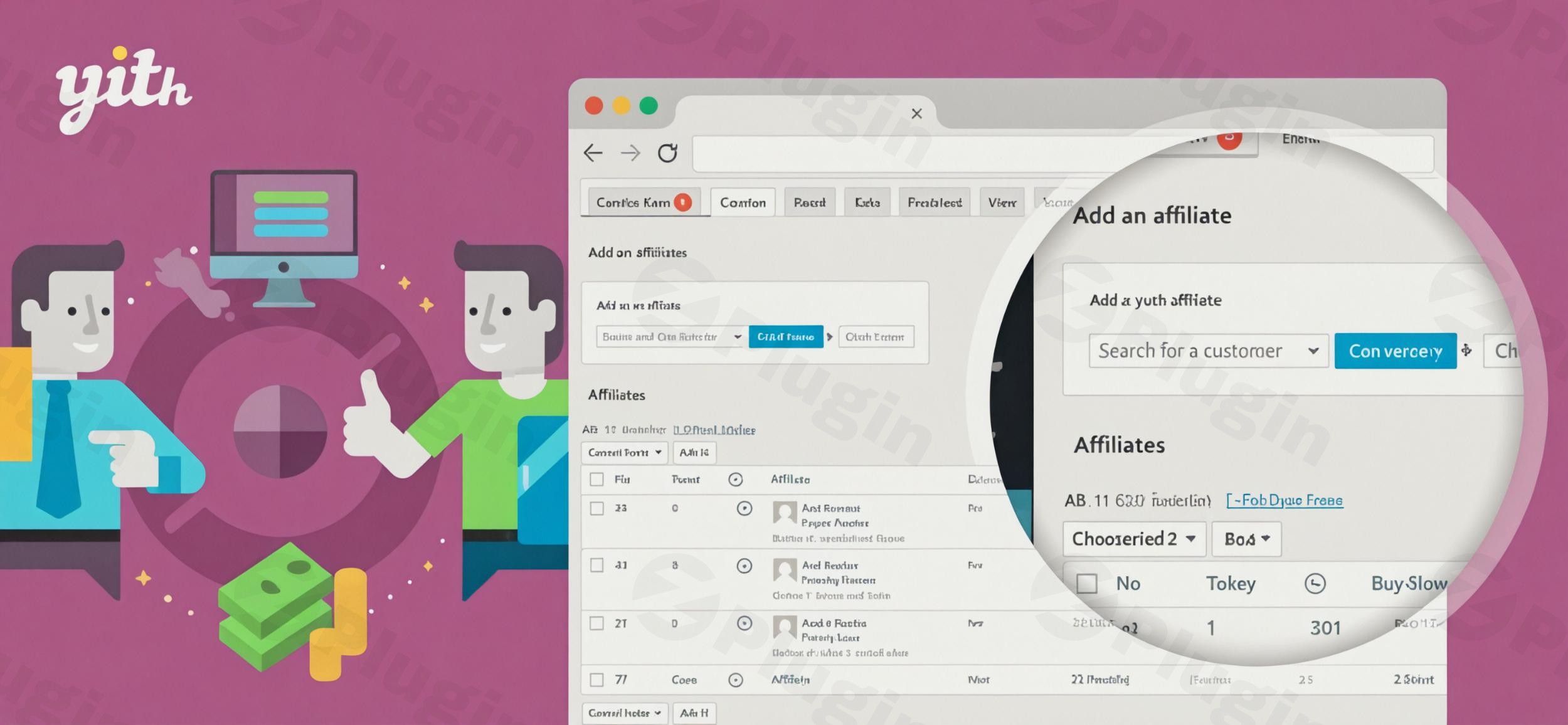Screen dimensions: 1568x725
Task: Click the bottom 'Adn H' button
Action: pyautogui.click(x=694, y=713)
